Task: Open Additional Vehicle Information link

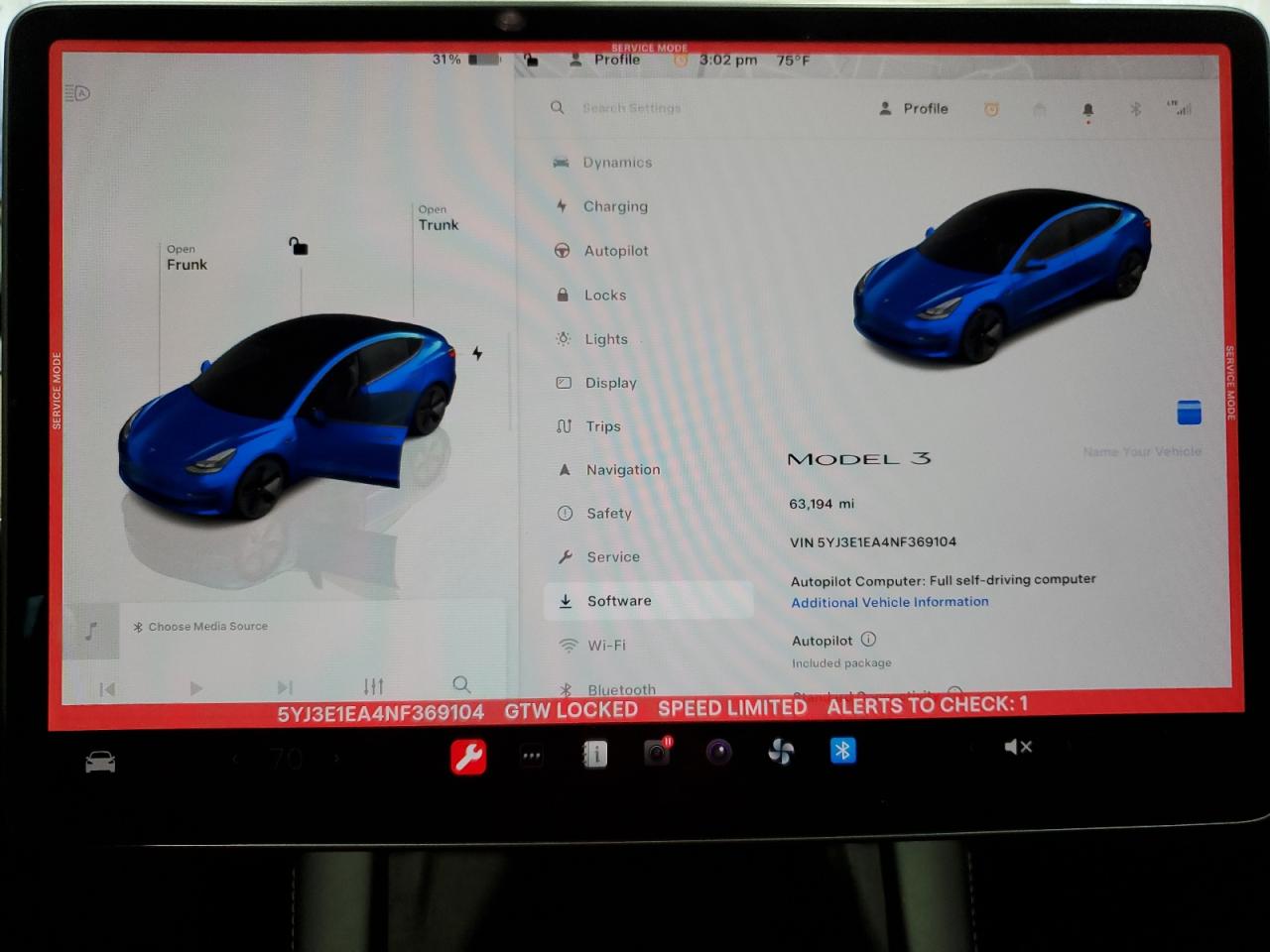Action: tap(889, 602)
